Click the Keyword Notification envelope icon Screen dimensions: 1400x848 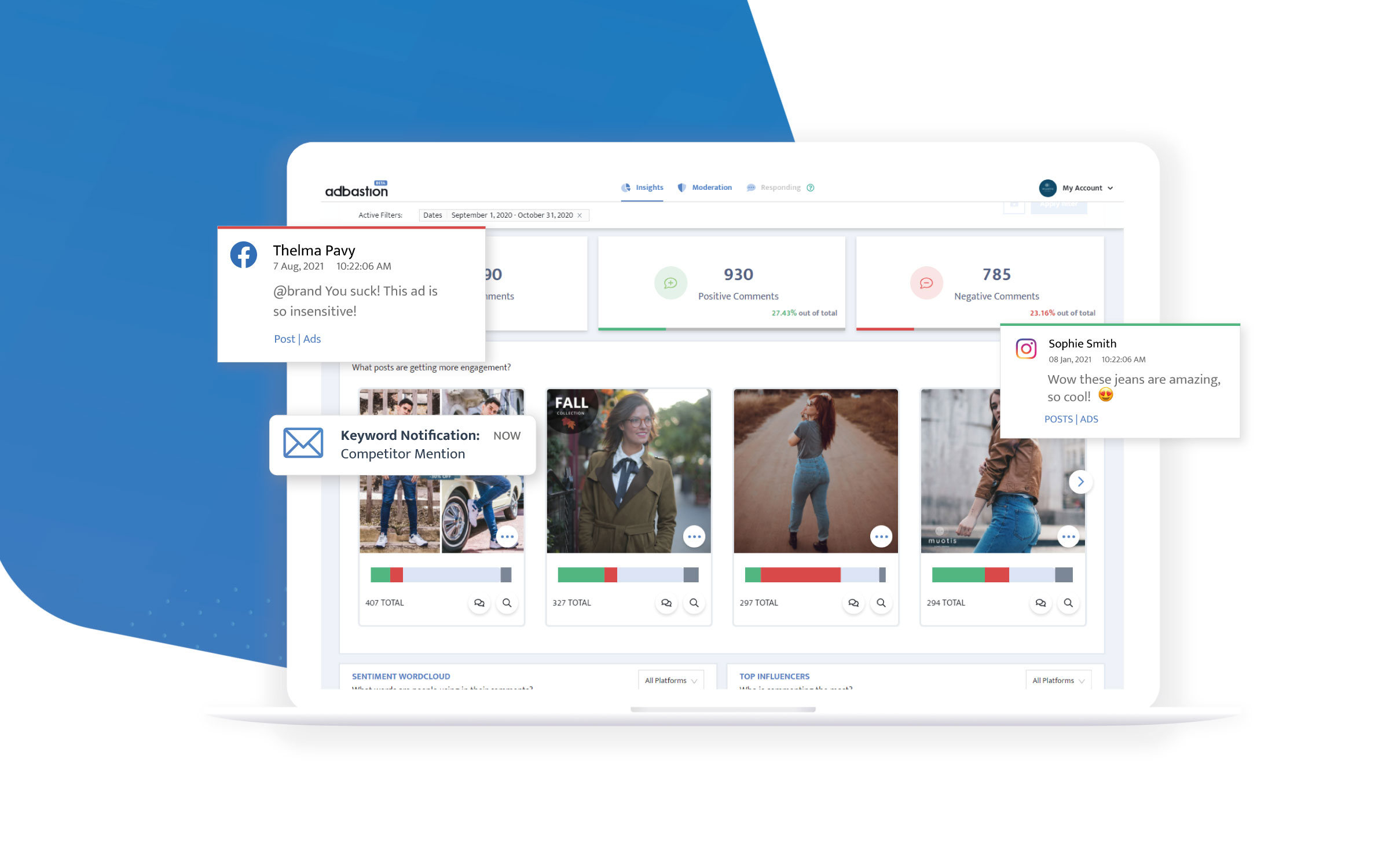[303, 443]
